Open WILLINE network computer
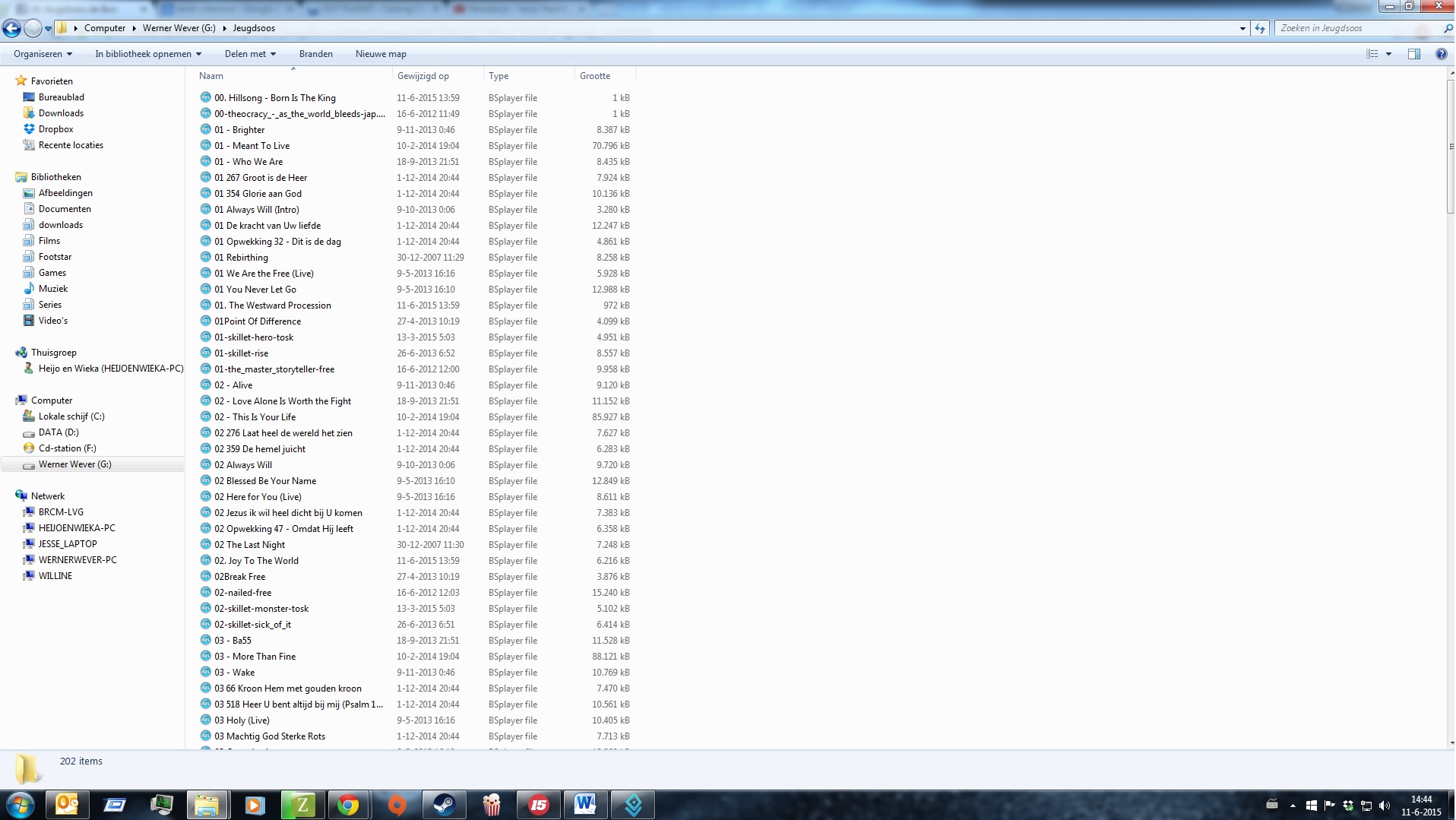The width and height of the screenshot is (1456, 820). click(55, 576)
